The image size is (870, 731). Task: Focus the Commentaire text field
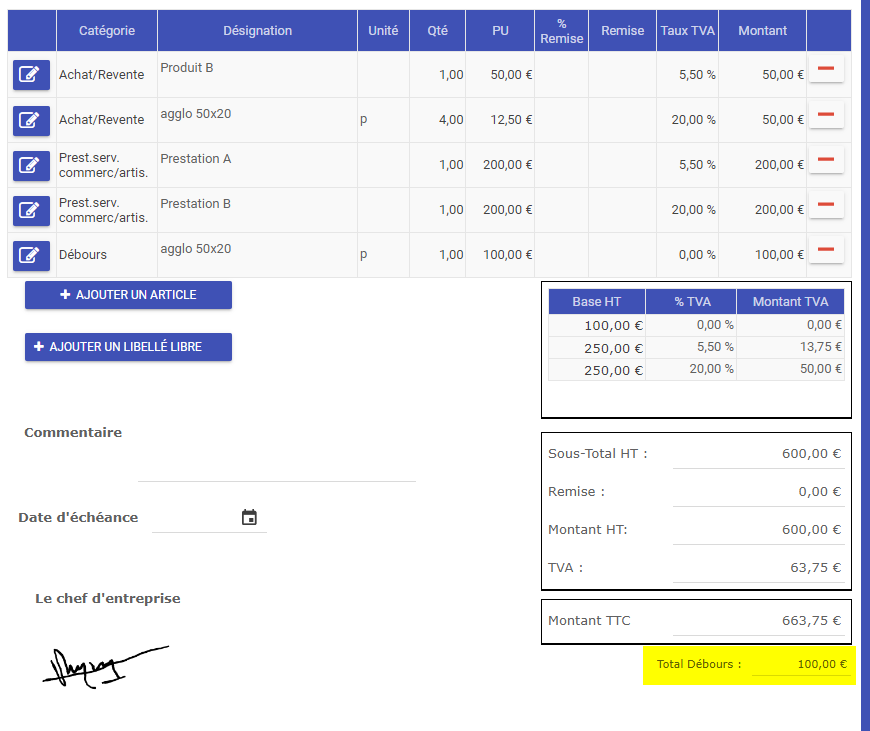[276, 467]
